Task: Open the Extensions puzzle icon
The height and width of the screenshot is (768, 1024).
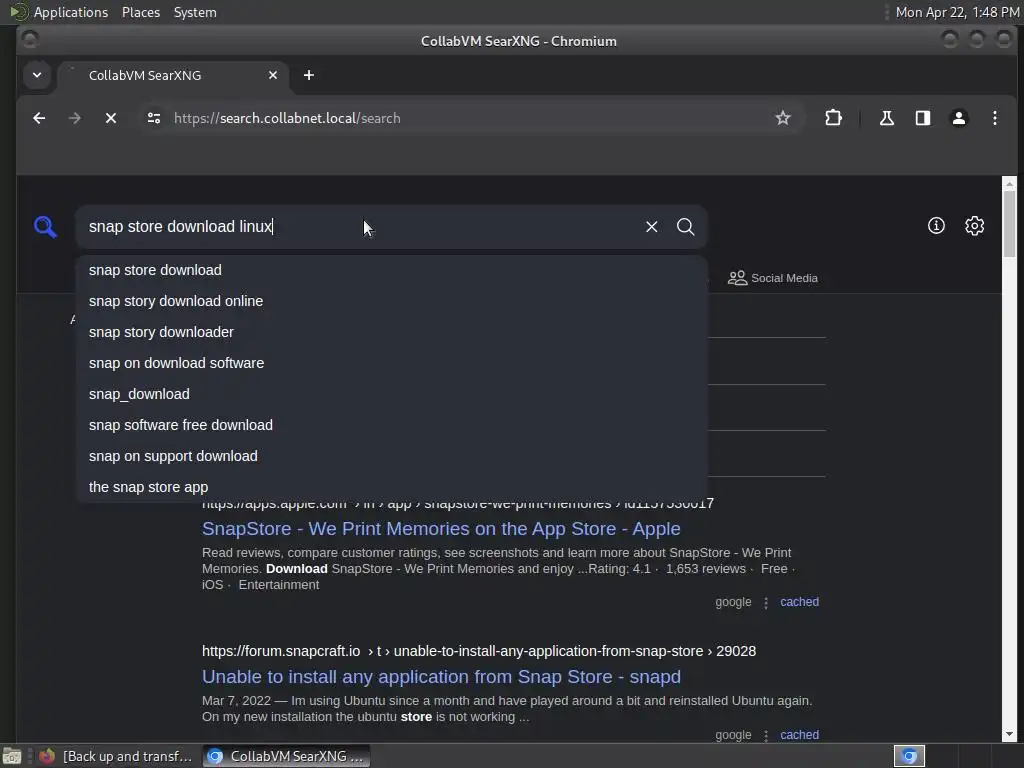Action: pos(833,118)
